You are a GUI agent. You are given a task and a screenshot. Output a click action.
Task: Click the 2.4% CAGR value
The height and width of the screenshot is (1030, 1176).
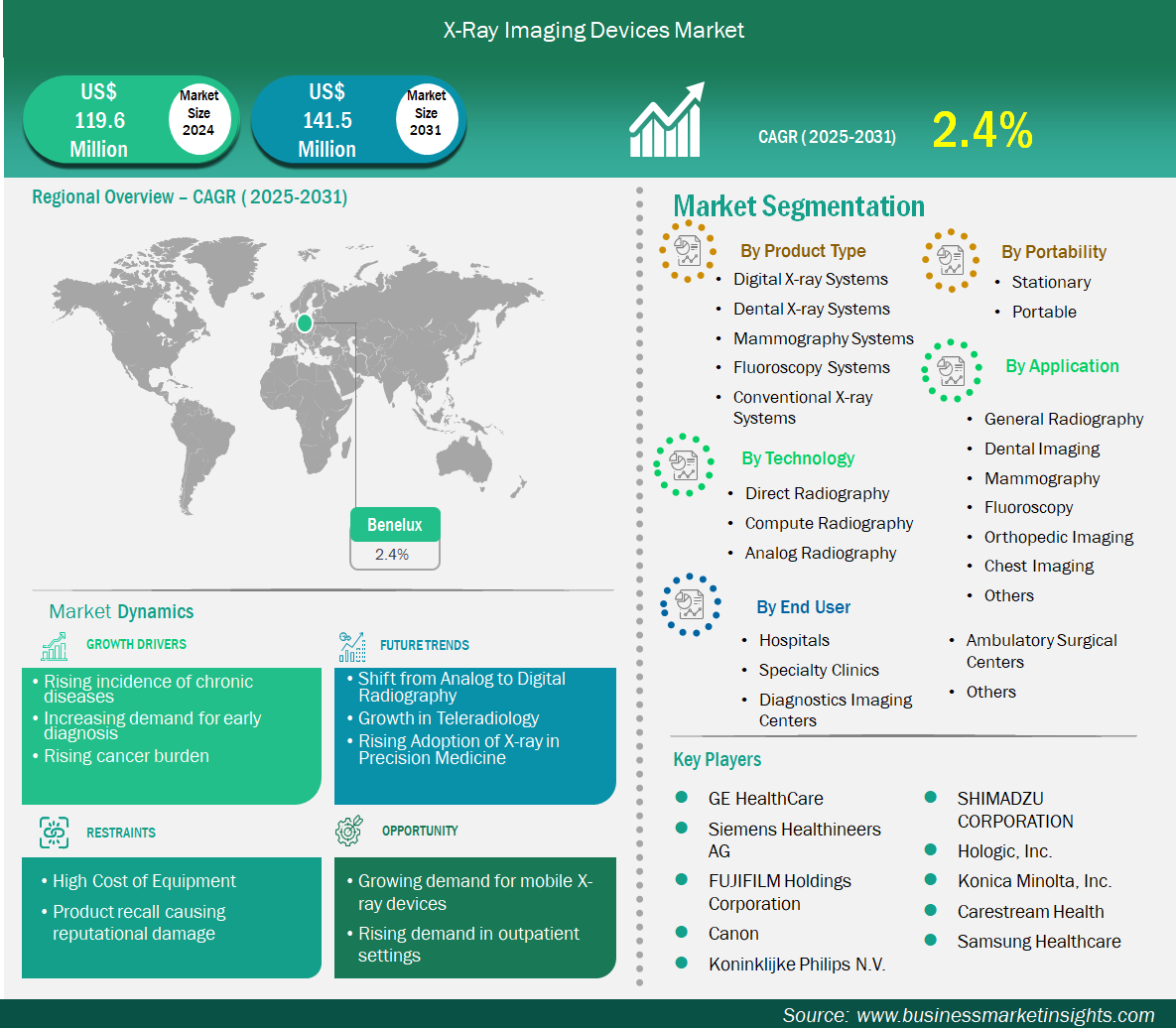tap(981, 130)
